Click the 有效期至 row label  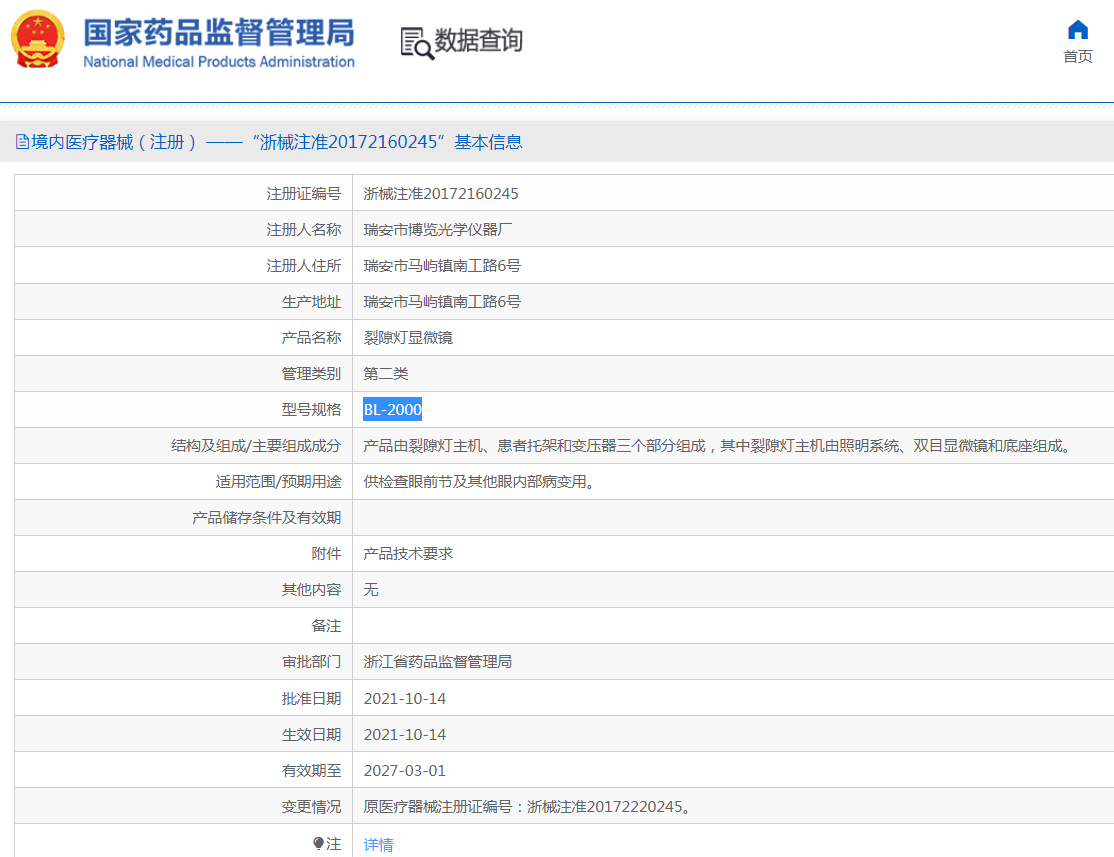point(311,770)
